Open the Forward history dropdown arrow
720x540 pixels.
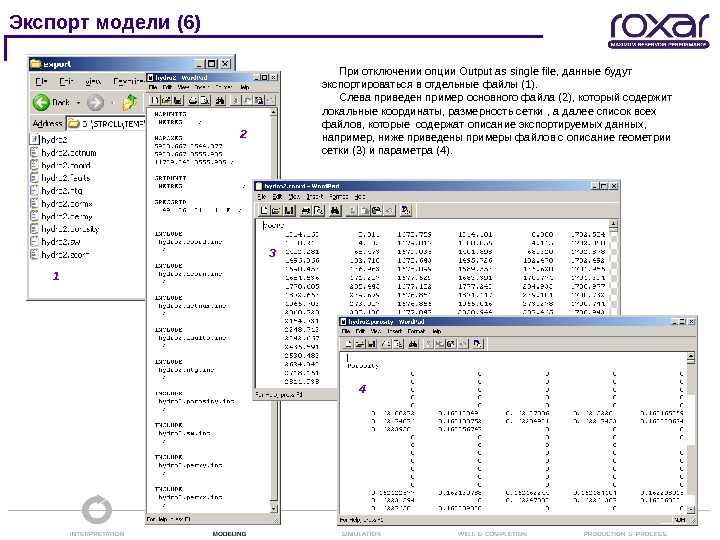point(112,102)
